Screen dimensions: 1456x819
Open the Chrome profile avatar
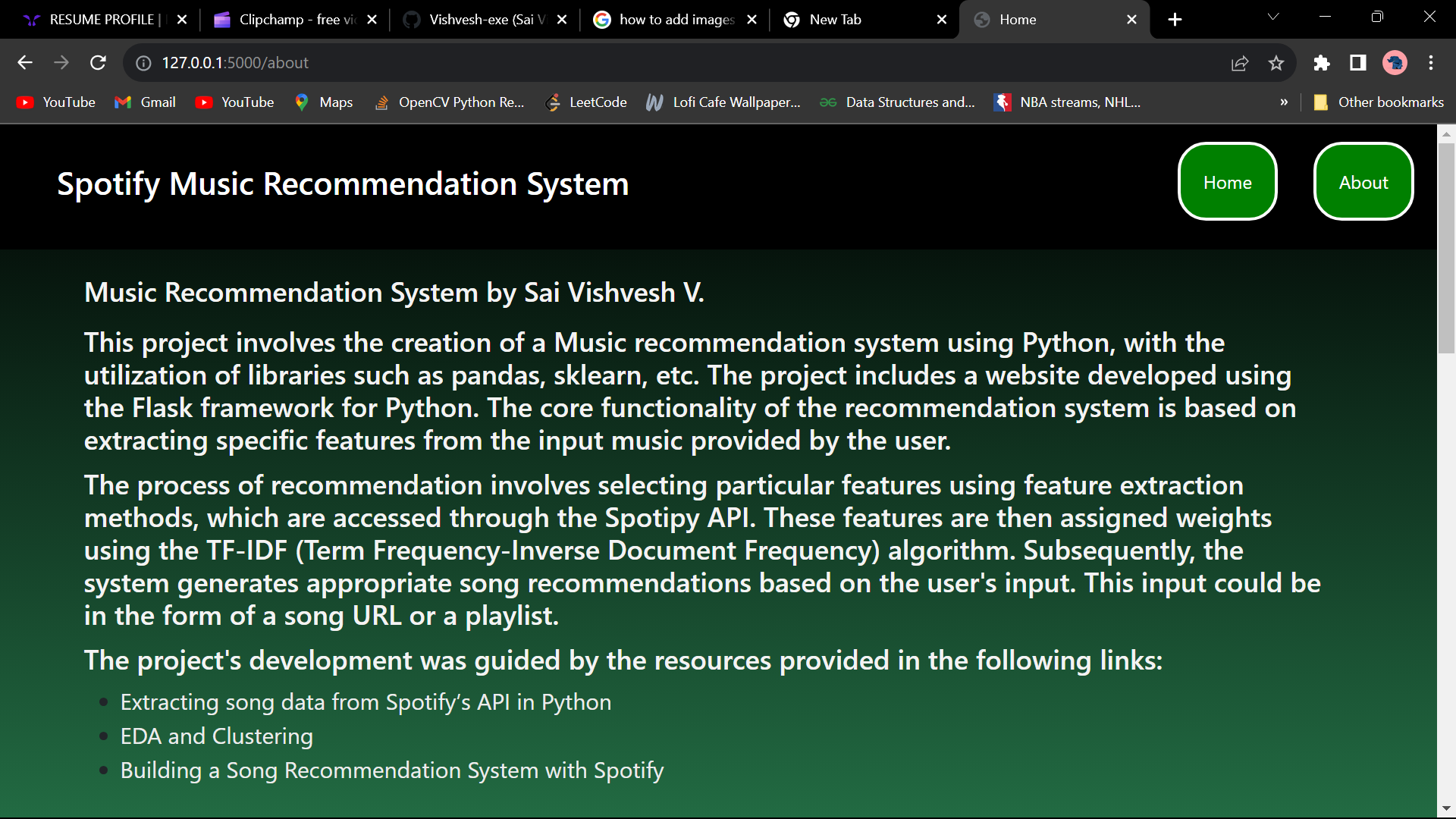(1395, 63)
